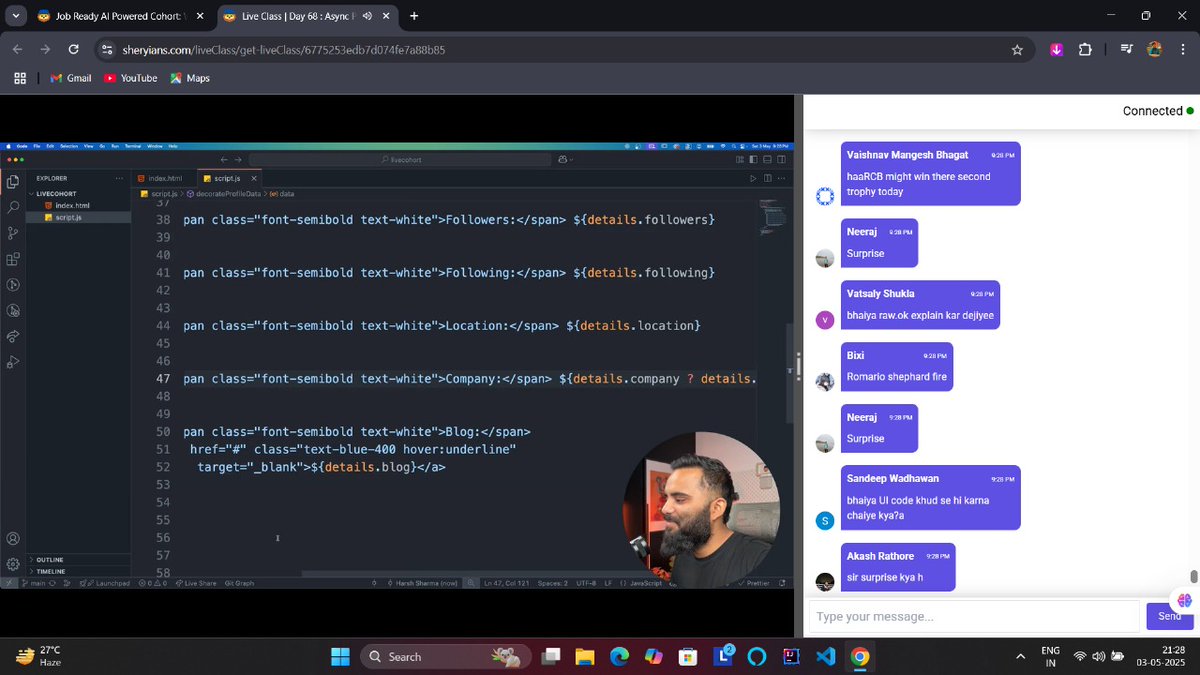Image resolution: width=1200 pixels, height=675 pixels.
Task: Open the pink download extension icon
Action: [1056, 49]
